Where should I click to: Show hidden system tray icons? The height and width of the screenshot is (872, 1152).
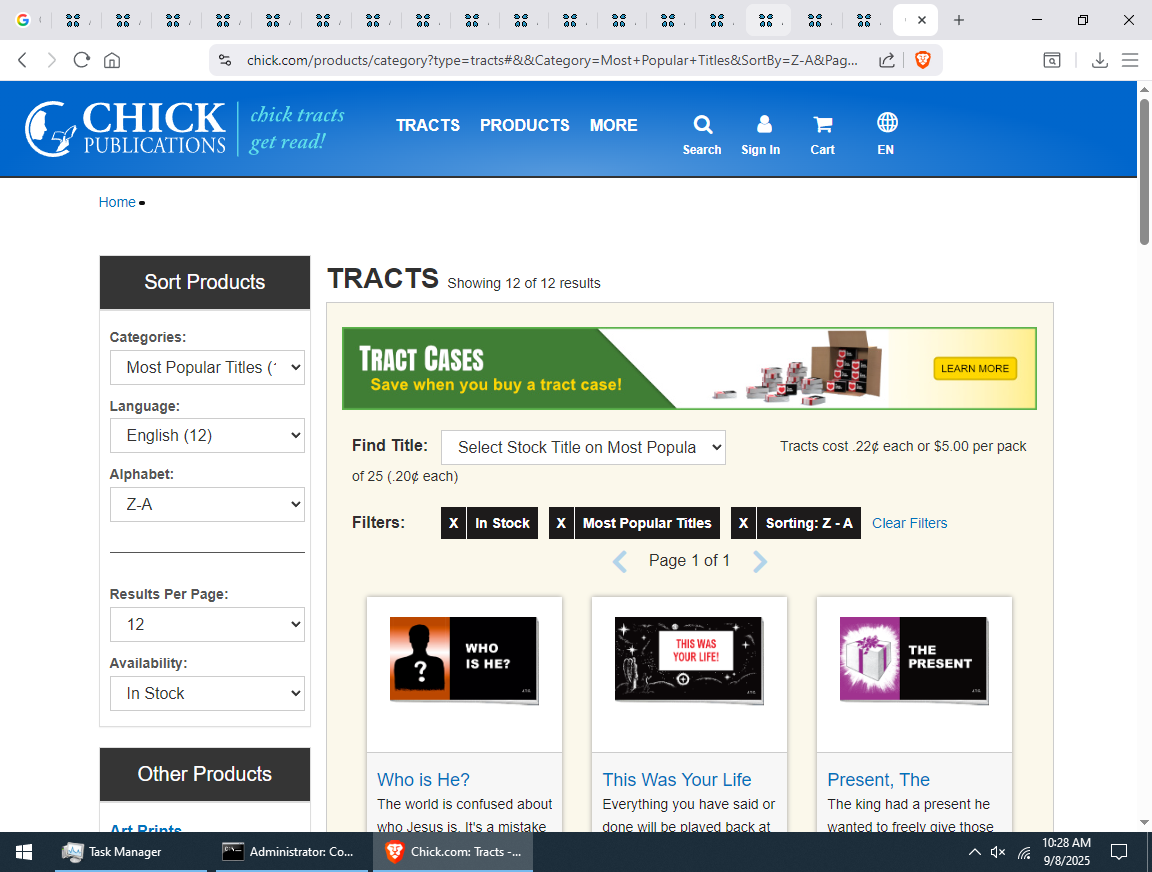pos(974,852)
